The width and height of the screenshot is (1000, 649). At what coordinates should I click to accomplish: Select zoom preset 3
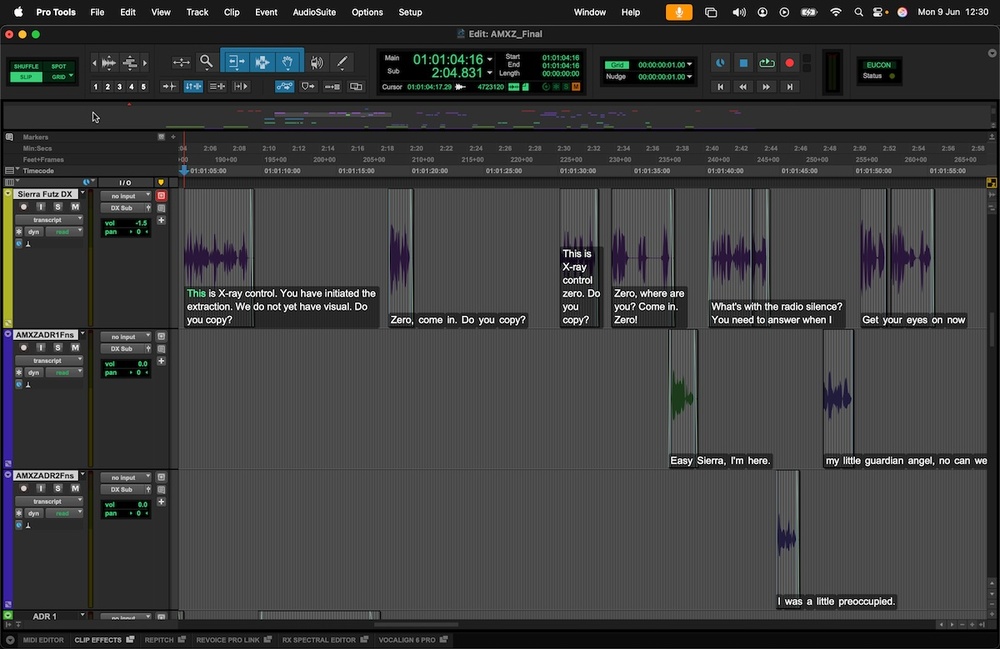[x=119, y=86]
